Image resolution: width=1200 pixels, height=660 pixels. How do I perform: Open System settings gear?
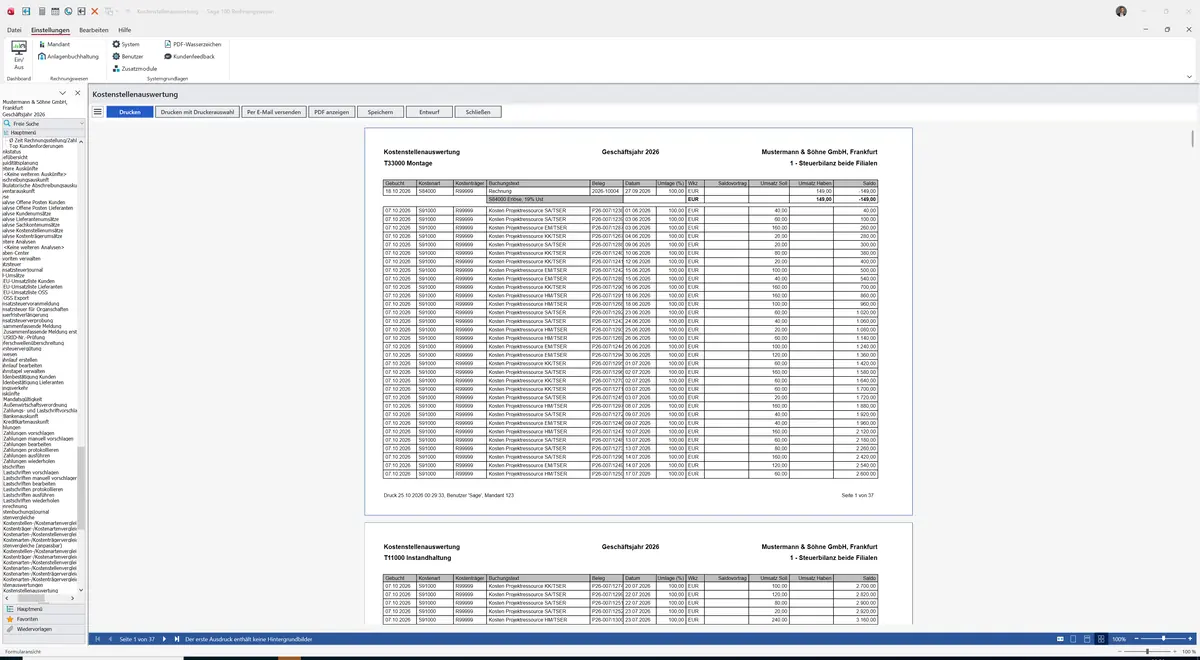126,44
